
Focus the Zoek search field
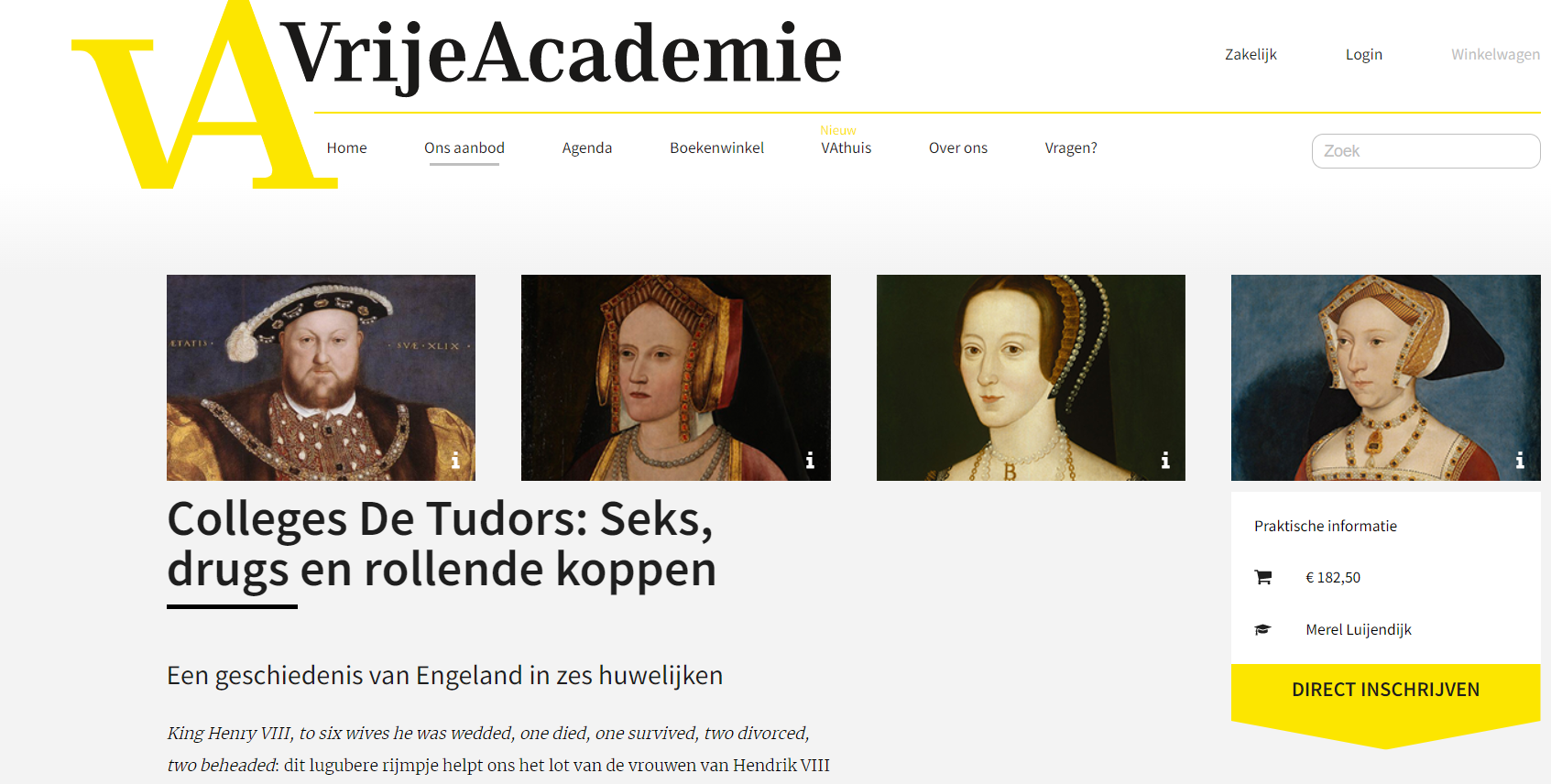click(1425, 151)
